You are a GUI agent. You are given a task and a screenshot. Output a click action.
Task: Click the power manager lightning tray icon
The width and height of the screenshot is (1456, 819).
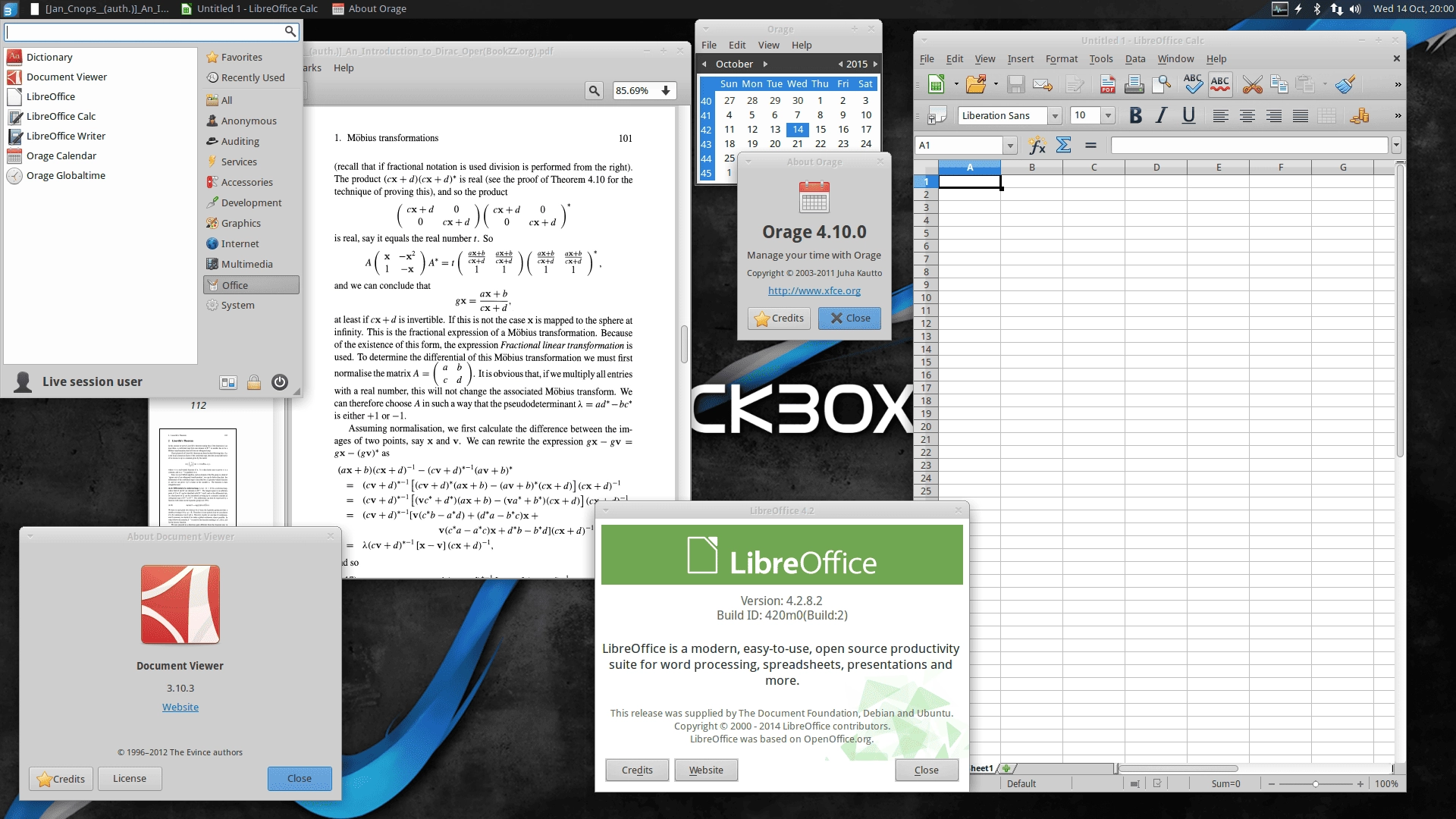point(1298,9)
